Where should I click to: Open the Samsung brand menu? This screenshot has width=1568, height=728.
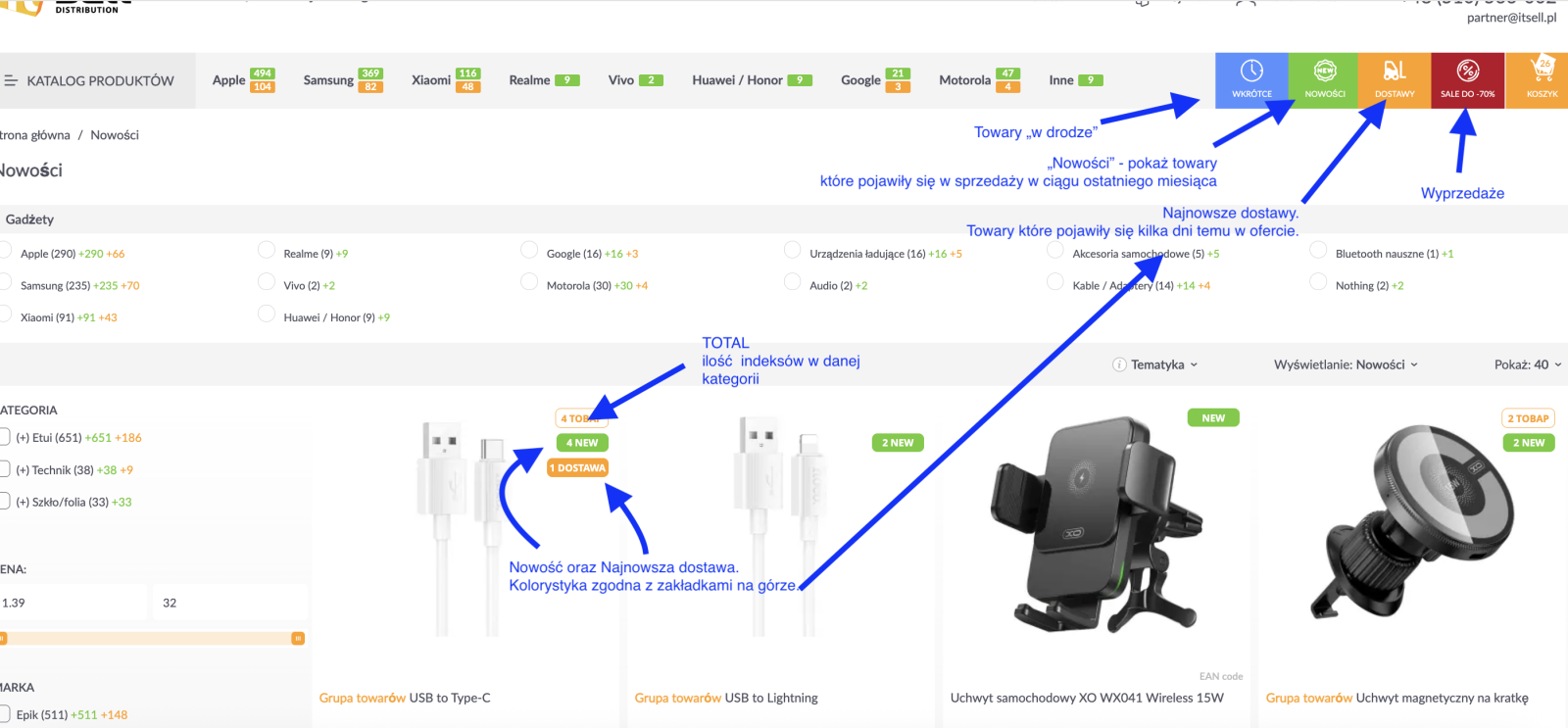(328, 80)
